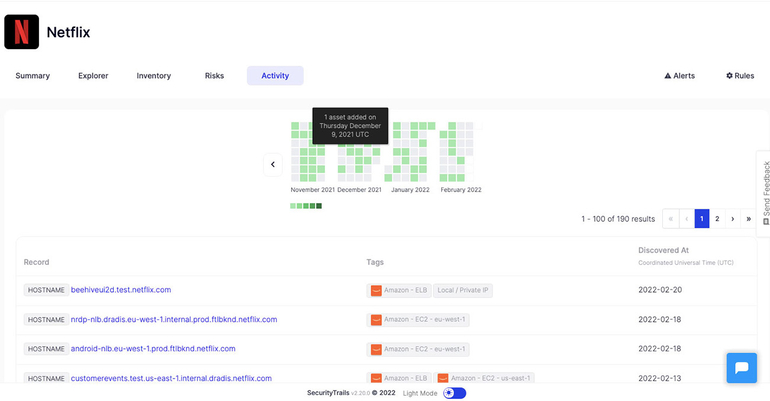Click the HOSTNAME badge on beehiveui2d row

click(46, 290)
